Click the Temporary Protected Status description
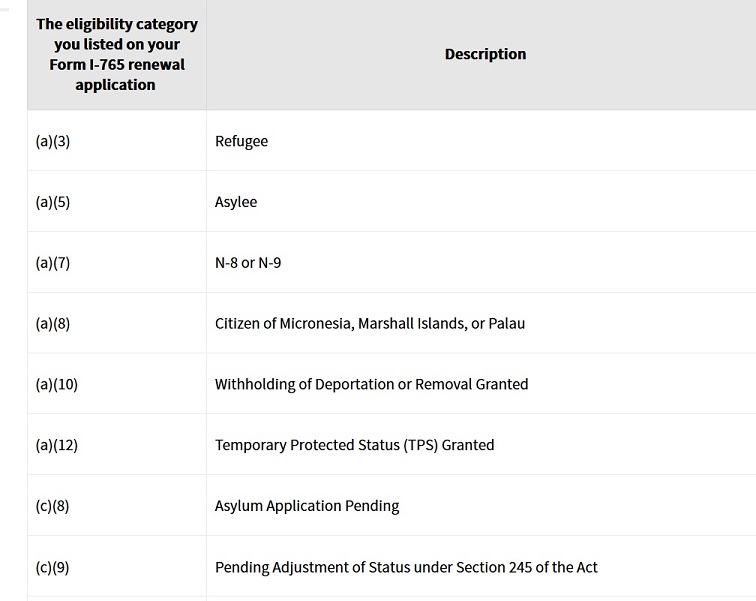 click(354, 445)
